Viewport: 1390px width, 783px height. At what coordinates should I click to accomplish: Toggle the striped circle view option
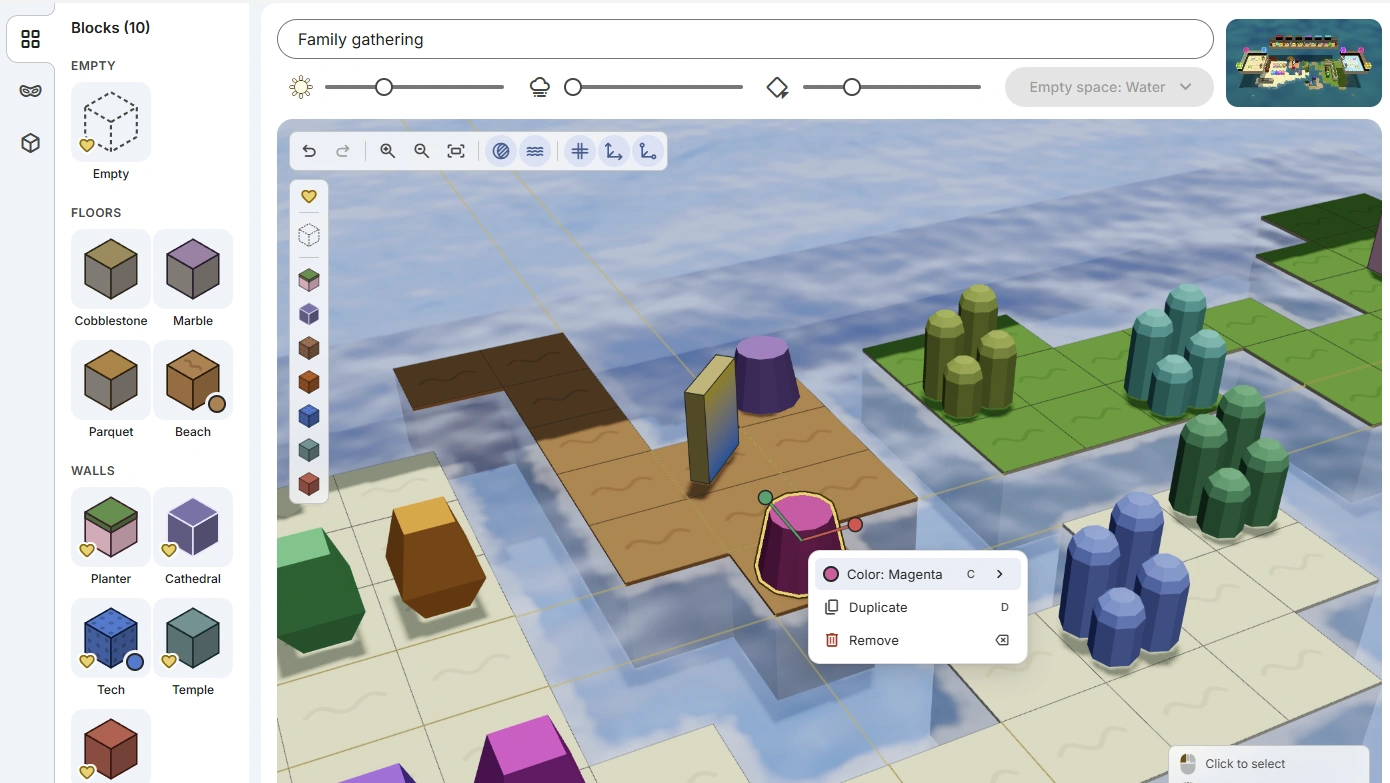501,151
